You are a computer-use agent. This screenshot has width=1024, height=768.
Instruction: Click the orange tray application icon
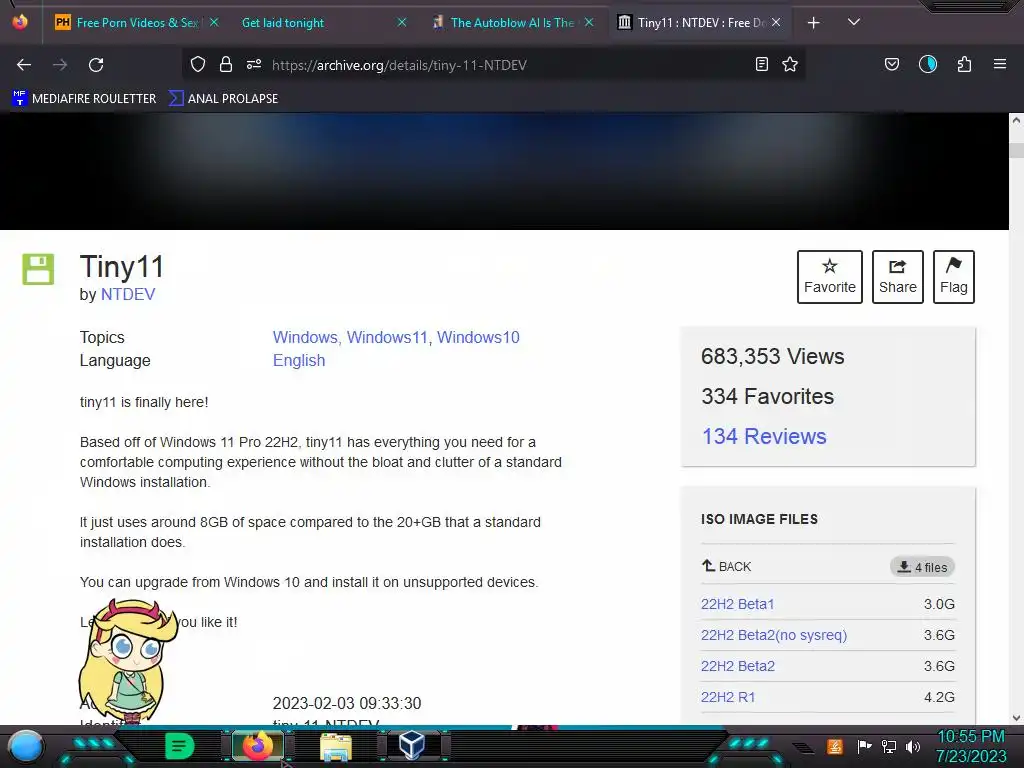tap(835, 746)
